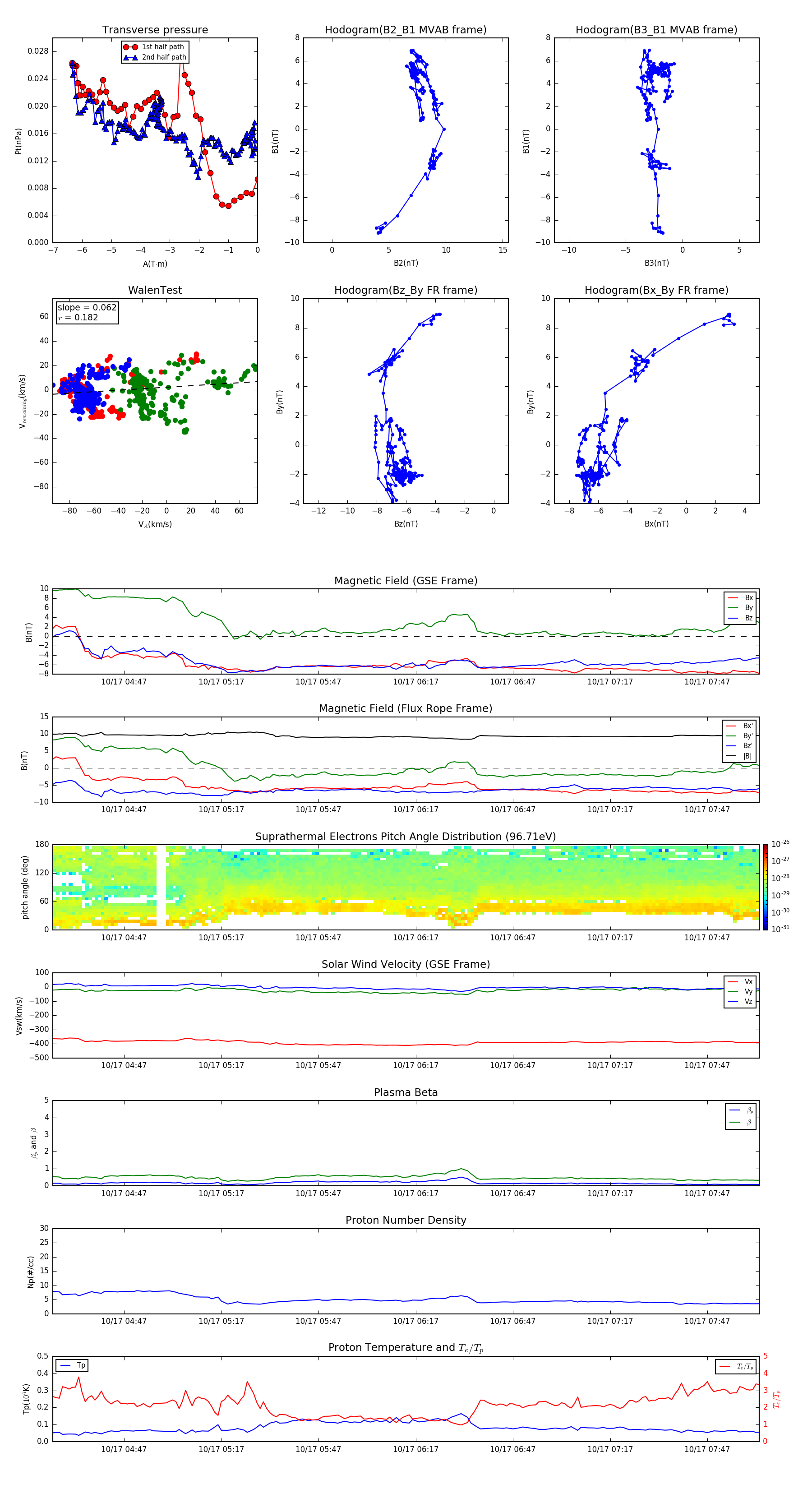Click the pitch angle color bar
The width and height of the screenshot is (812, 1489).
765,887
